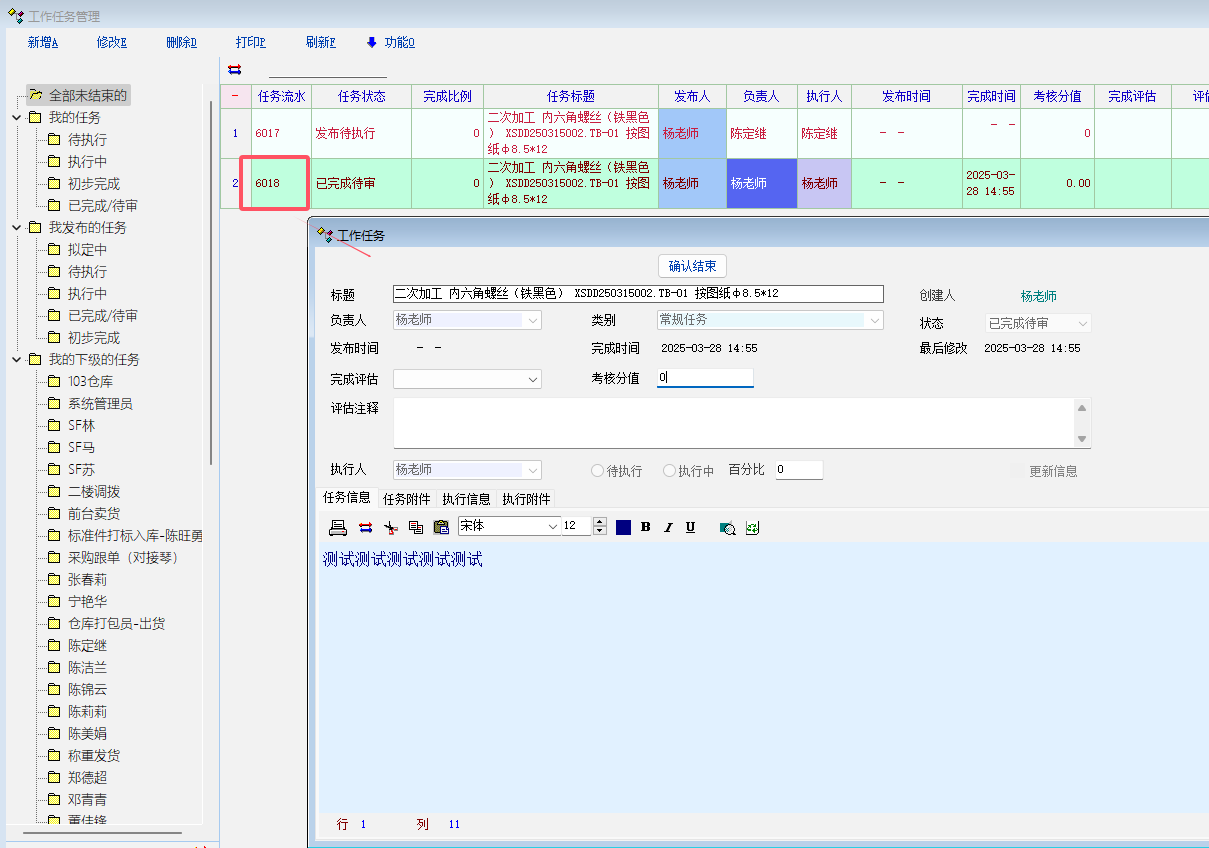Viewport: 1209px width, 848px height.
Task: Toggle bold text formatting
Action: click(646, 527)
